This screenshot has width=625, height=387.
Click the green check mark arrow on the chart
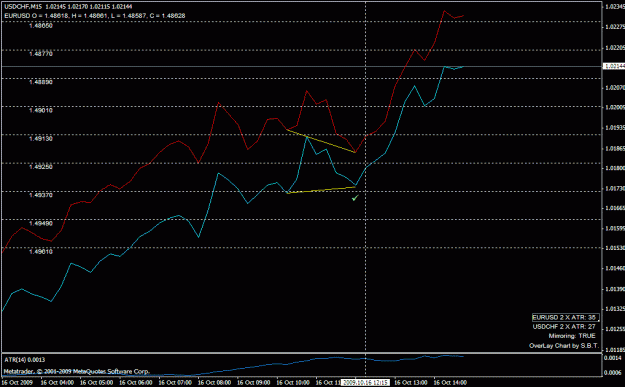pyautogui.click(x=355, y=198)
